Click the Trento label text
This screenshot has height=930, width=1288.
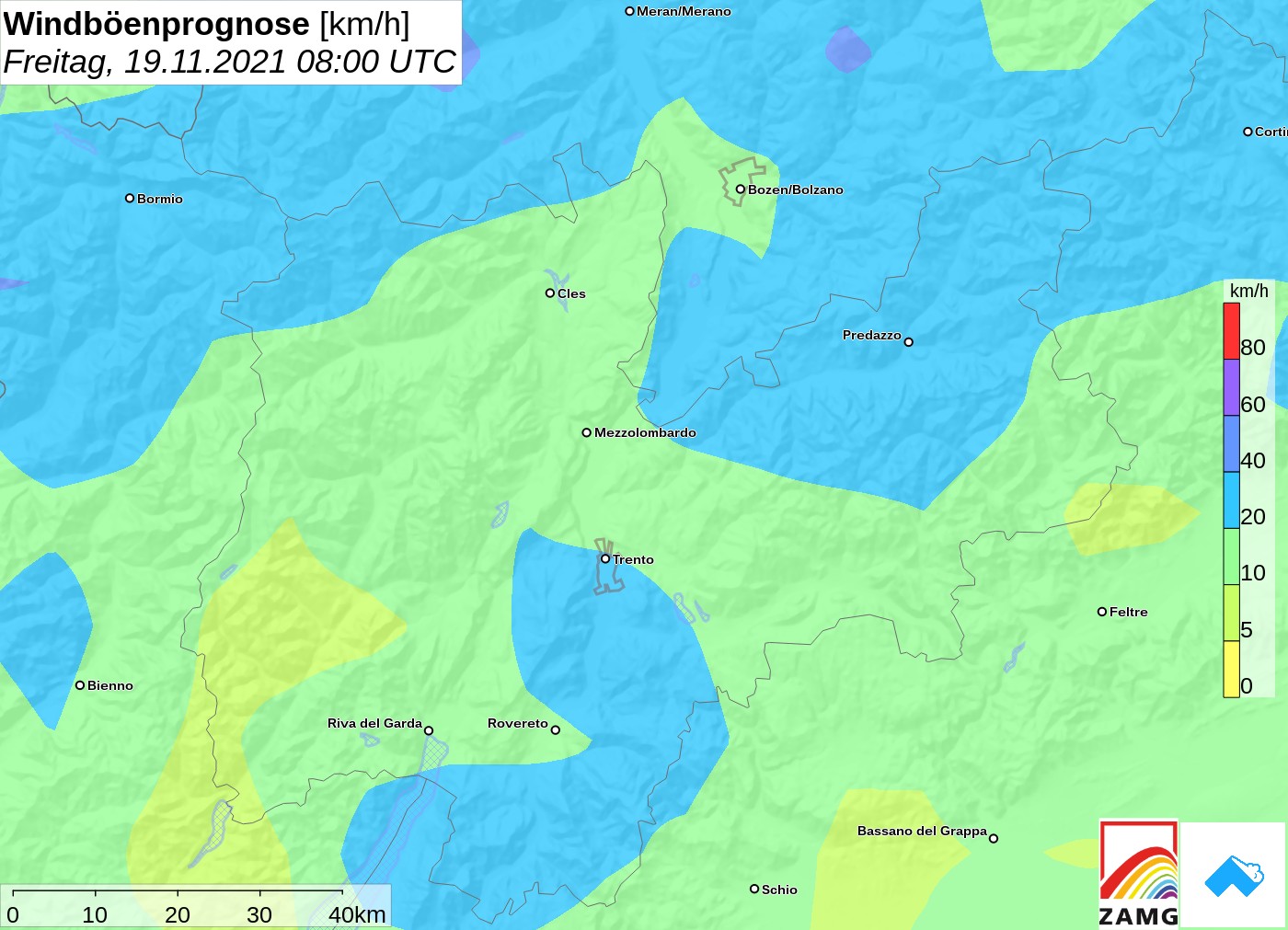634,559
